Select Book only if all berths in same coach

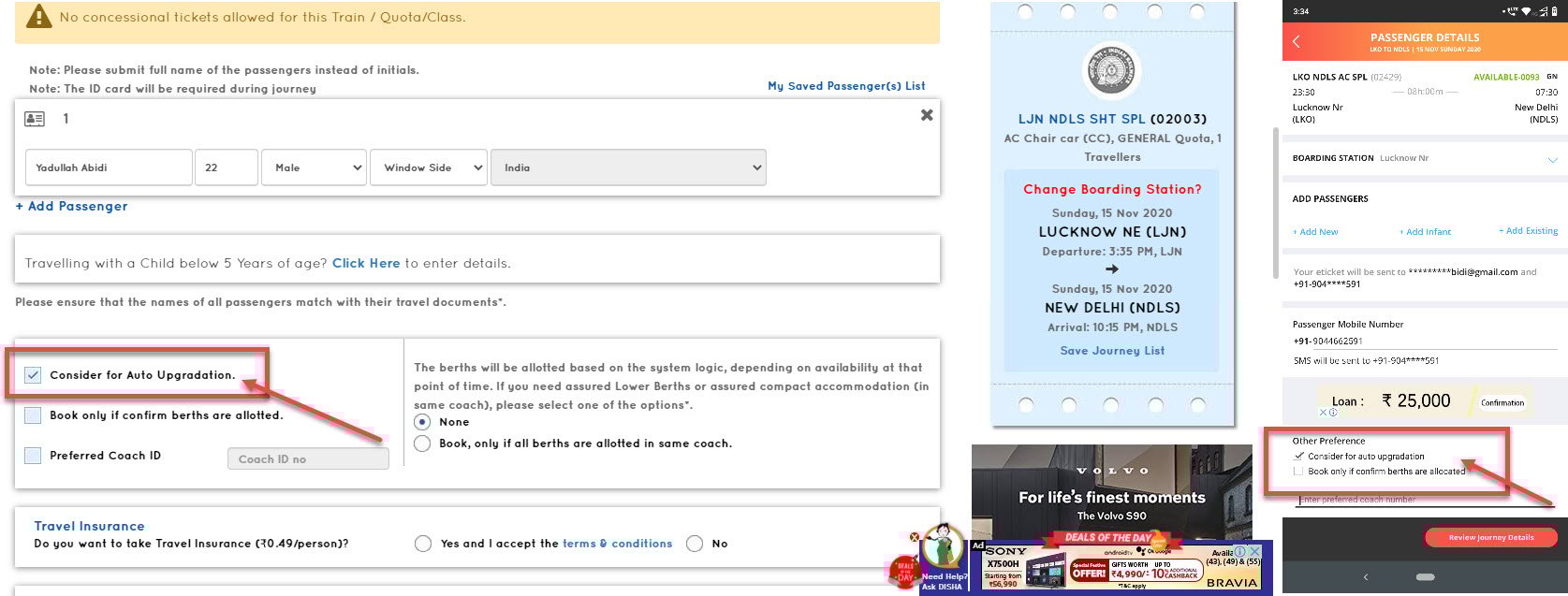tap(422, 443)
